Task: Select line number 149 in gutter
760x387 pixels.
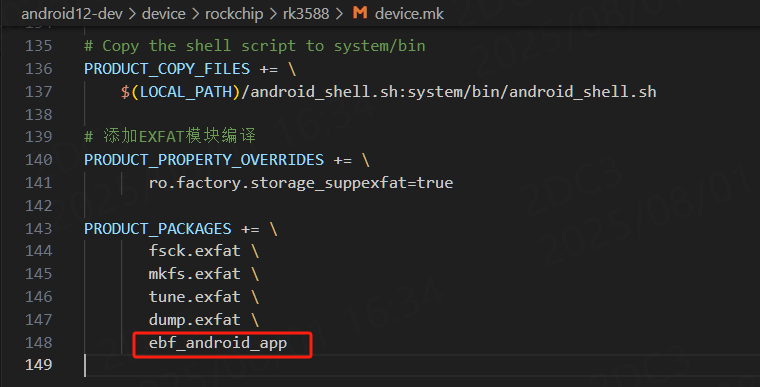Action: click(38, 364)
